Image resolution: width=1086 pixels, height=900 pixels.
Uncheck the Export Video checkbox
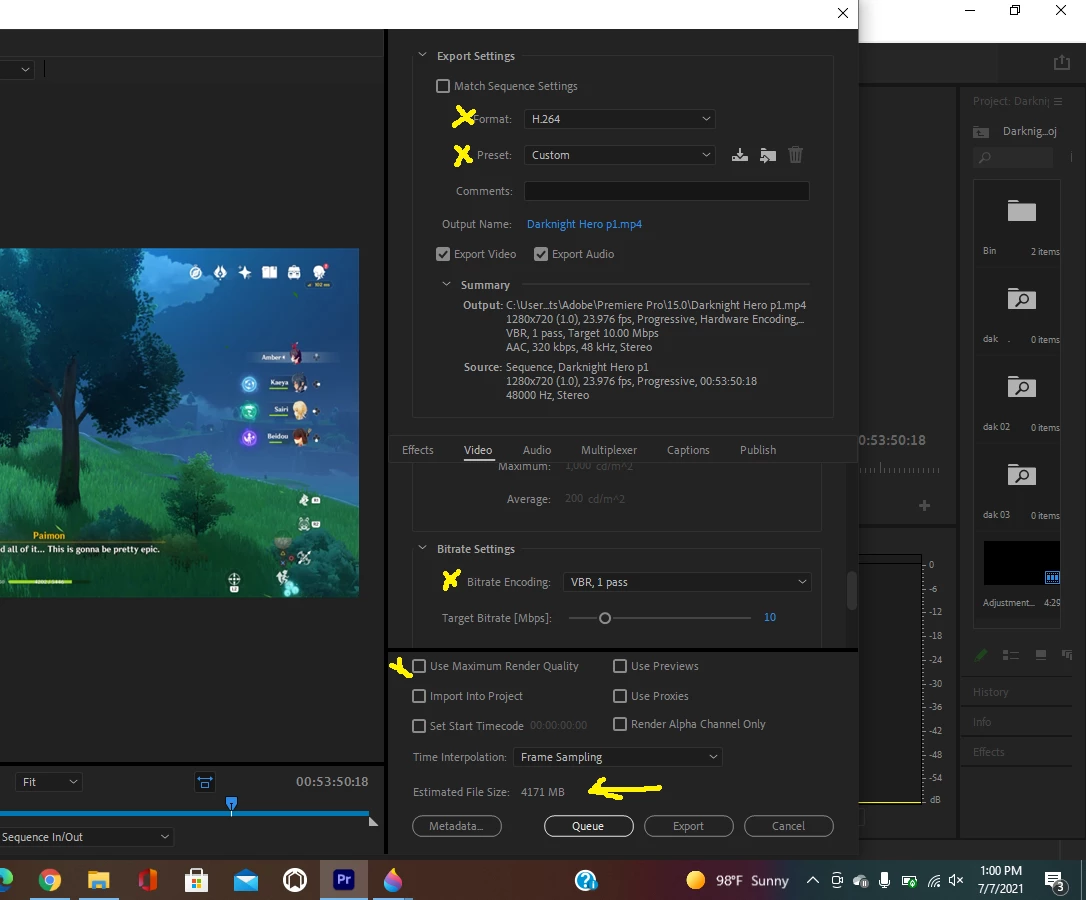(443, 254)
